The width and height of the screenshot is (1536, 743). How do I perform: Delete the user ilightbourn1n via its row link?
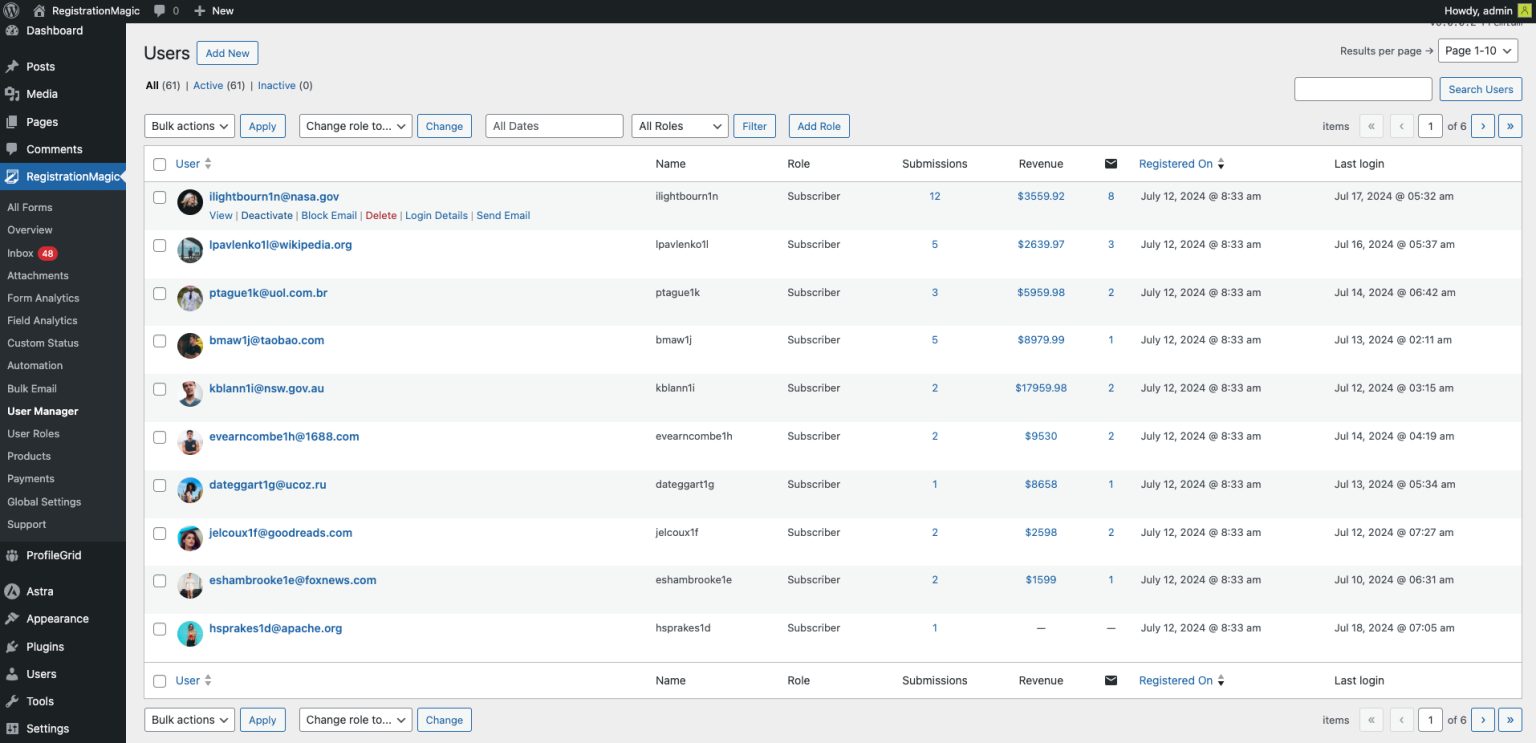(379, 215)
